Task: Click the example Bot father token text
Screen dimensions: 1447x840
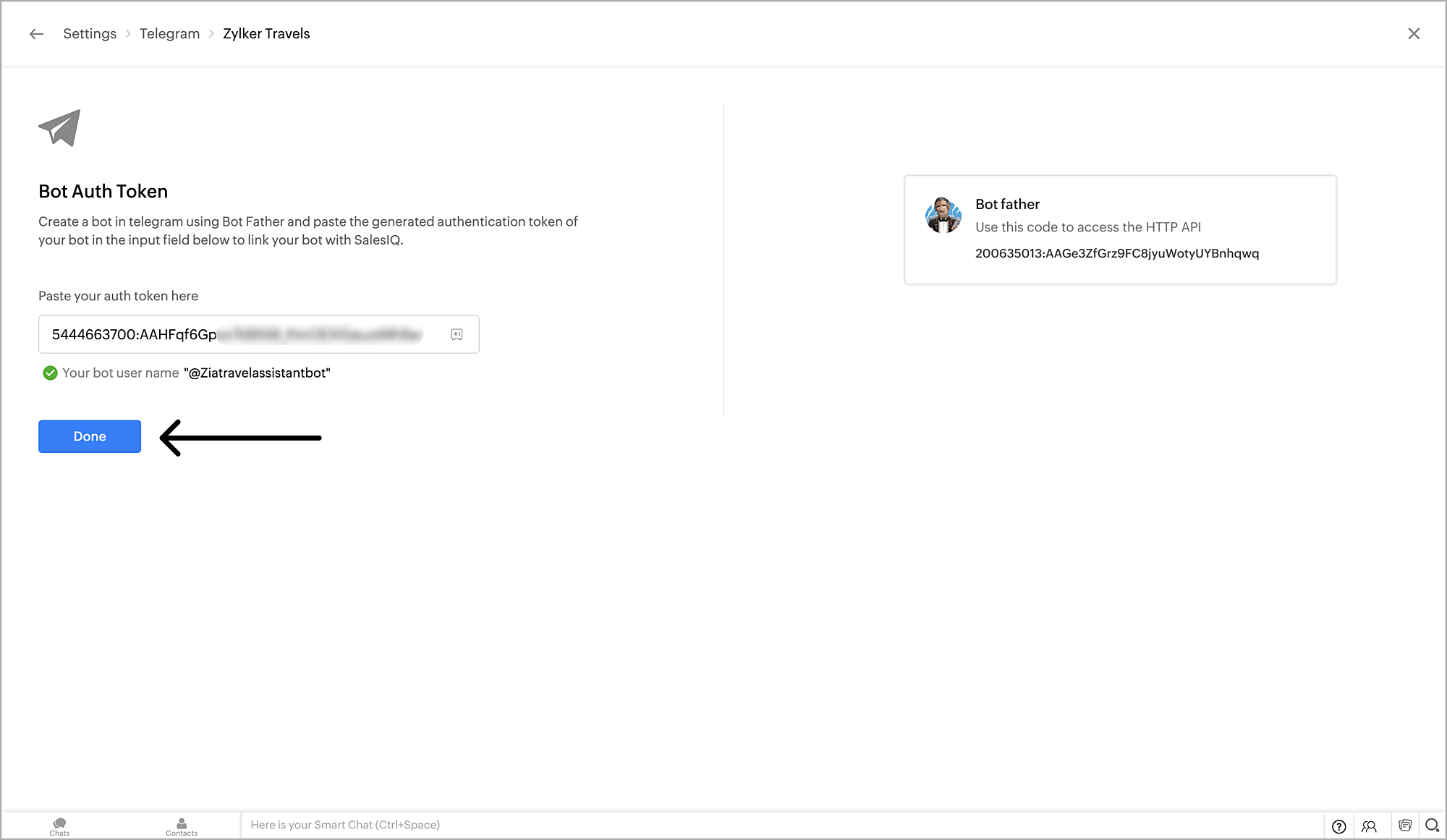Action: tap(1116, 253)
